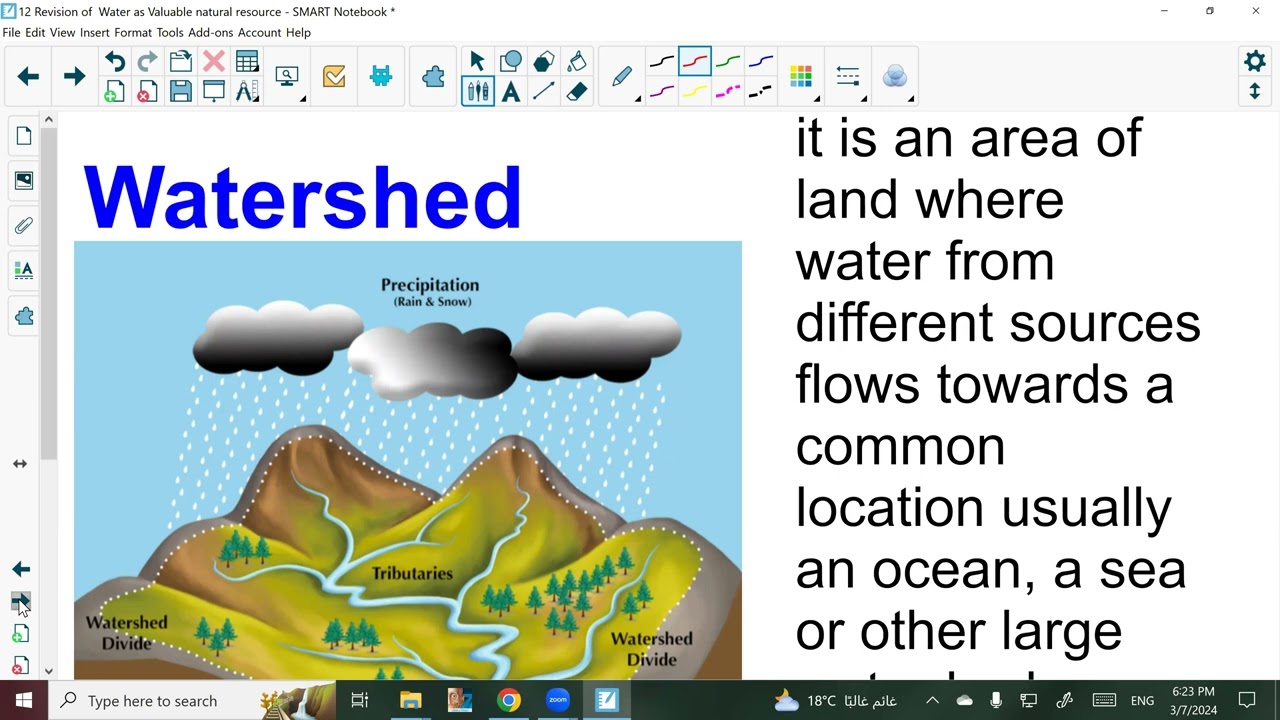Viewport: 1280px width, 720px height.
Task: Open Zoom from the taskbar
Action: point(558,701)
